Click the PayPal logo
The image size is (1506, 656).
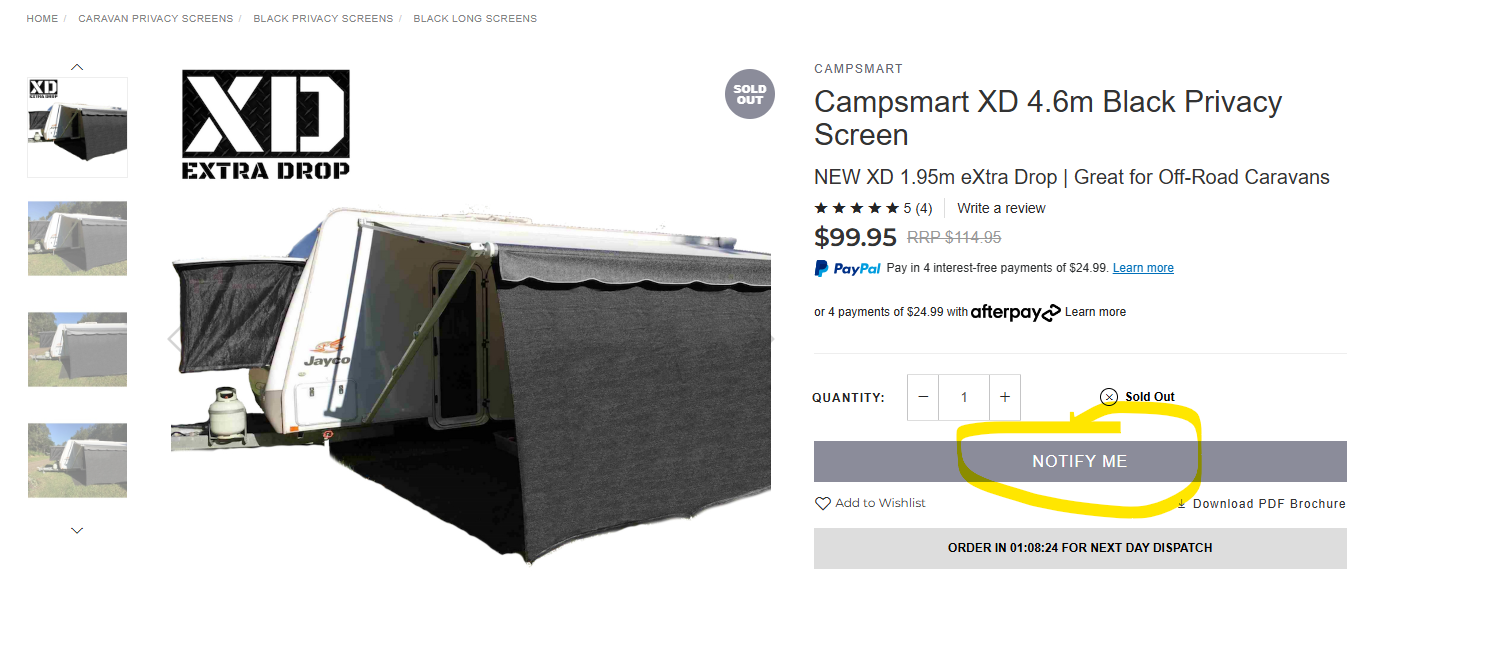click(x=848, y=268)
